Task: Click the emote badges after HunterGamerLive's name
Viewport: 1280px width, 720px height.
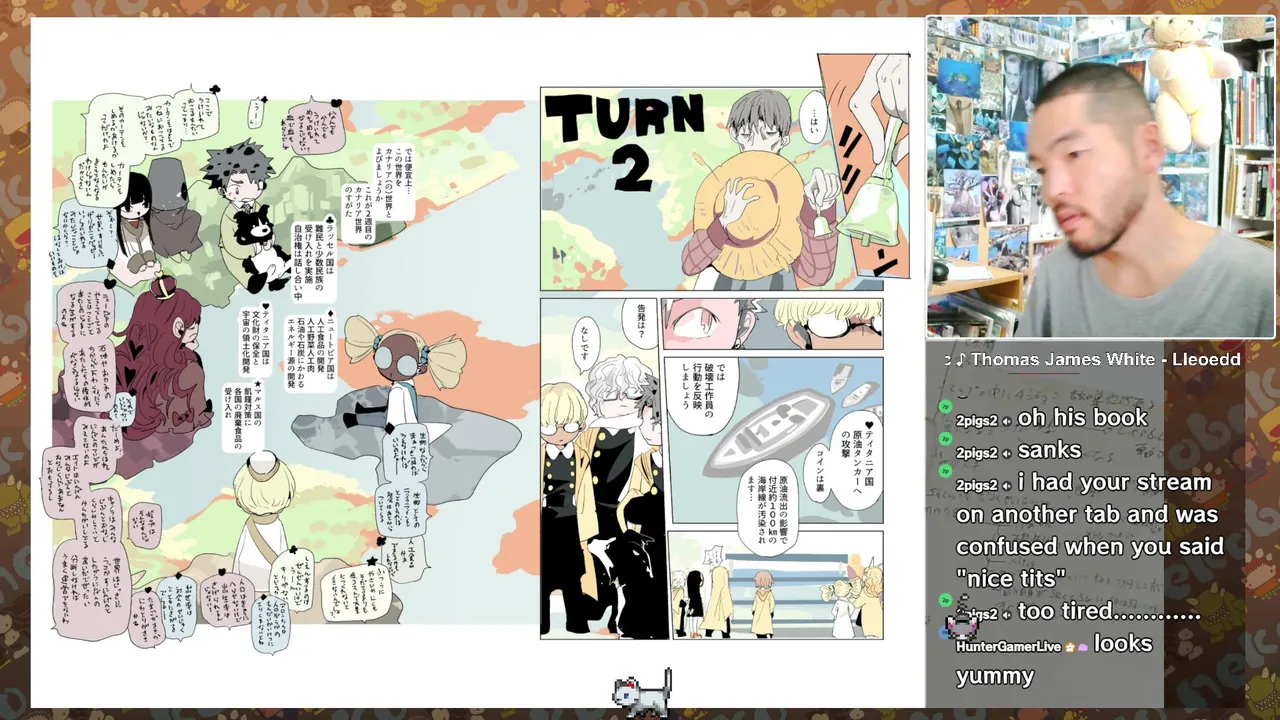Action: click(1077, 647)
